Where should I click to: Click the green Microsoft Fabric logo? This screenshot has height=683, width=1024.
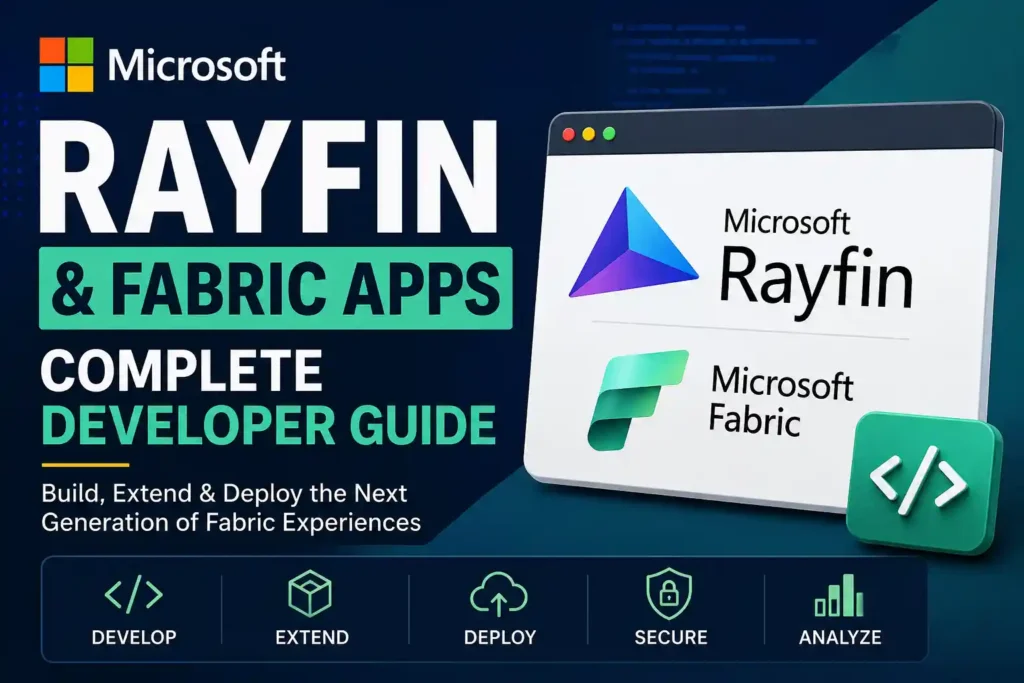(638, 400)
